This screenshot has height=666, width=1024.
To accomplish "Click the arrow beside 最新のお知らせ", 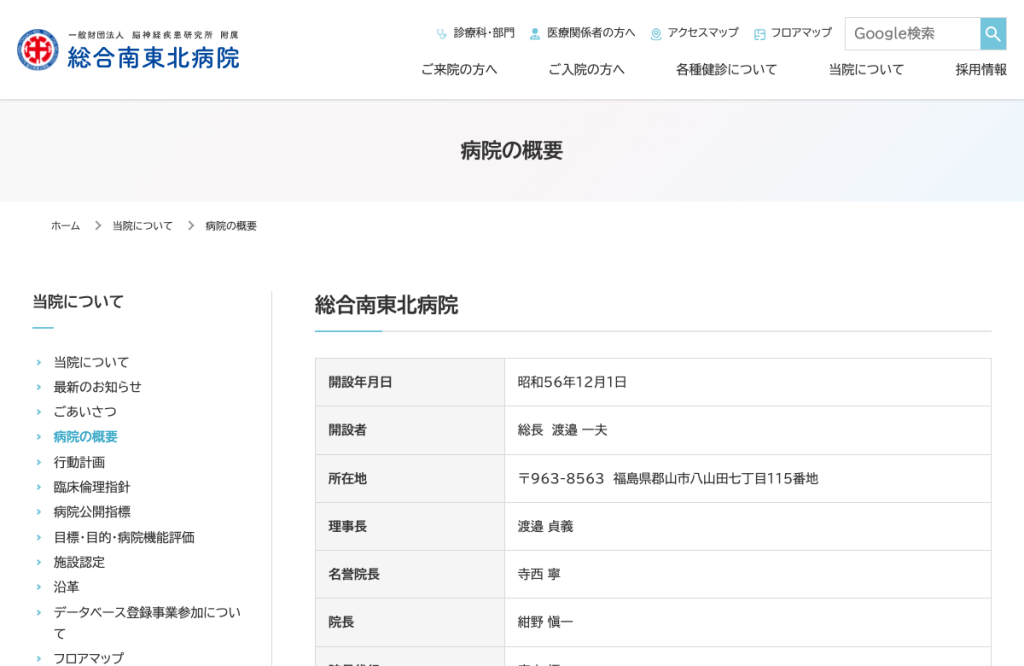I will pos(39,387).
